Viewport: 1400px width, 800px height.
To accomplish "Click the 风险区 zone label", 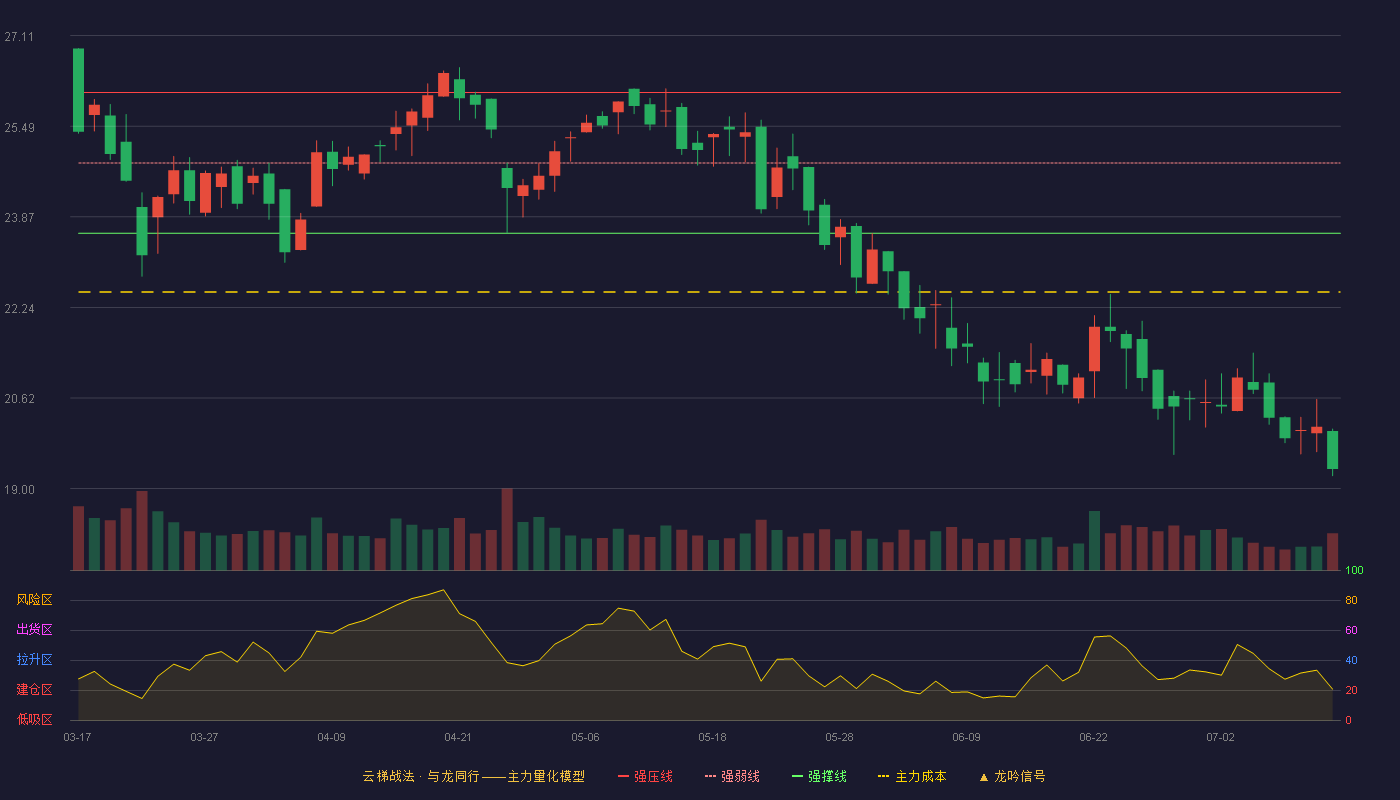I will pos(34,600).
